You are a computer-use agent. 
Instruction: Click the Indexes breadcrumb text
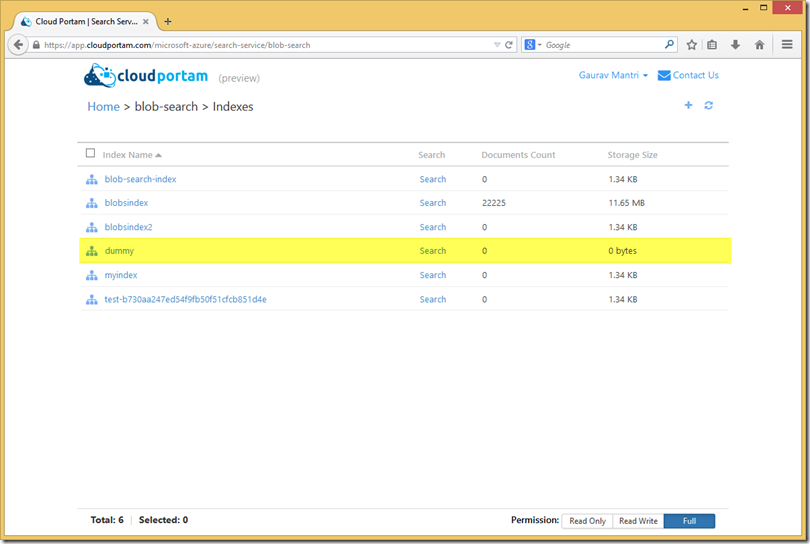coord(233,107)
